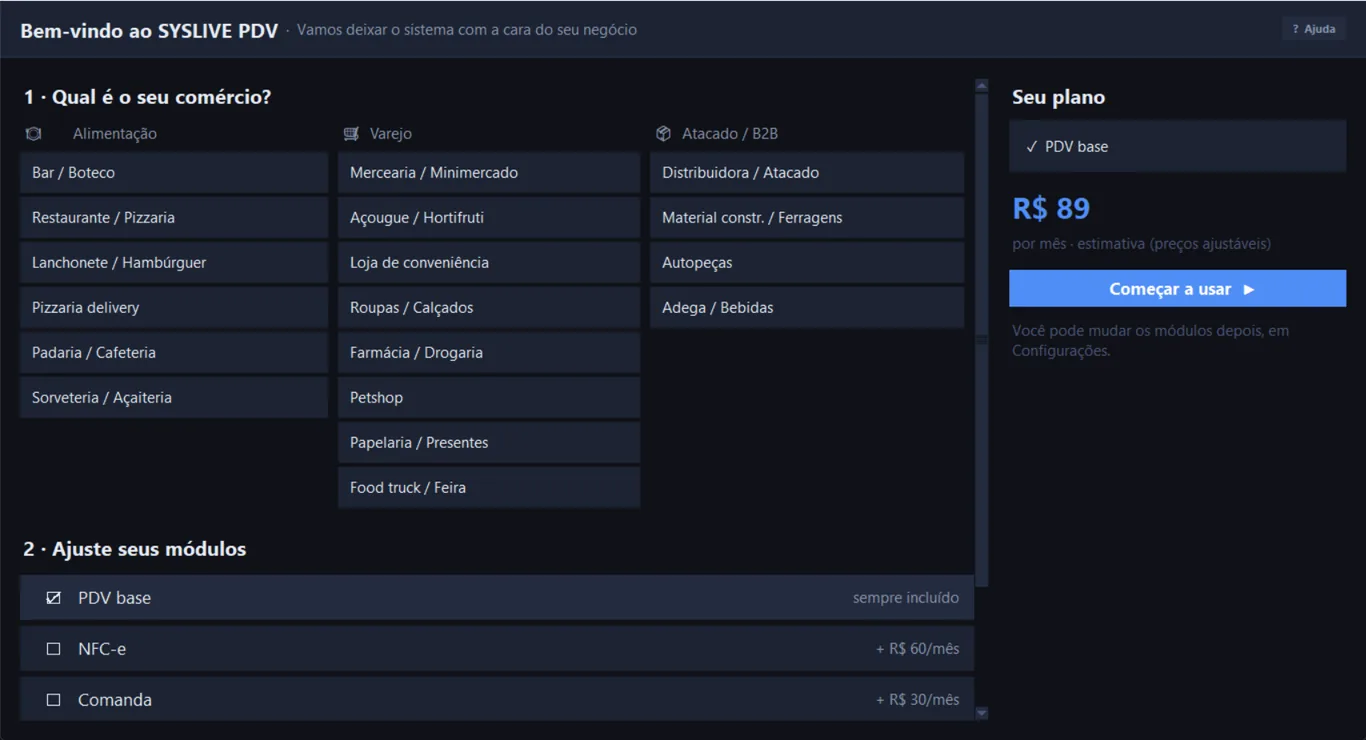1366x740 pixels.
Task: Click the scrollbar up arrow
Action: pyautogui.click(x=981, y=86)
